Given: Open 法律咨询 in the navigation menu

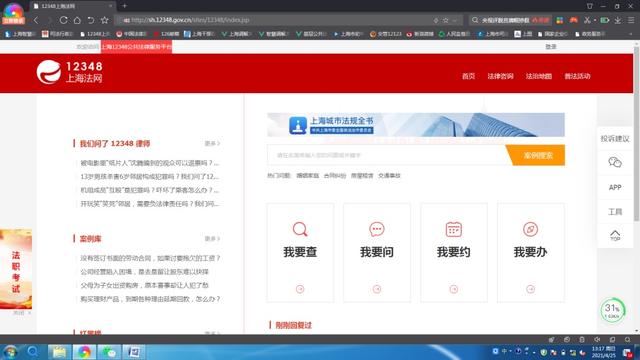Looking at the screenshot, I should (x=500, y=76).
